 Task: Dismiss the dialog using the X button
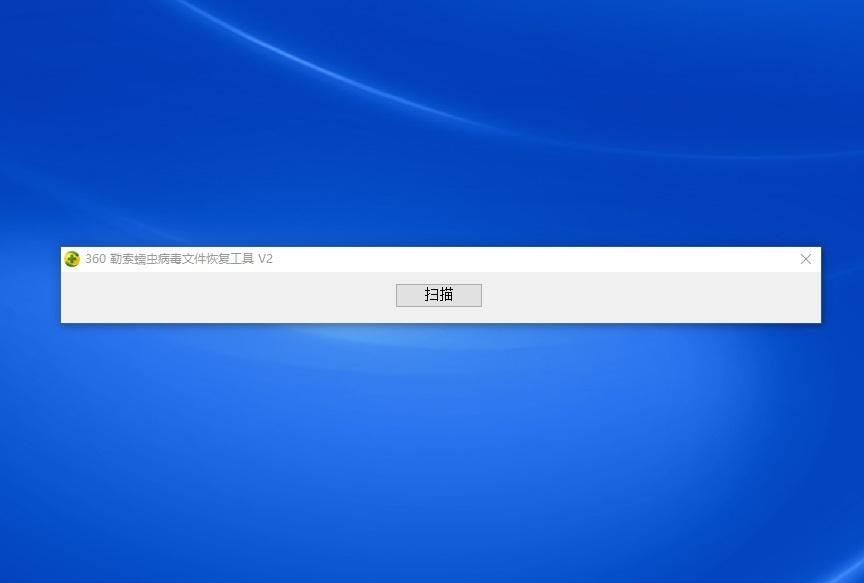point(805,259)
